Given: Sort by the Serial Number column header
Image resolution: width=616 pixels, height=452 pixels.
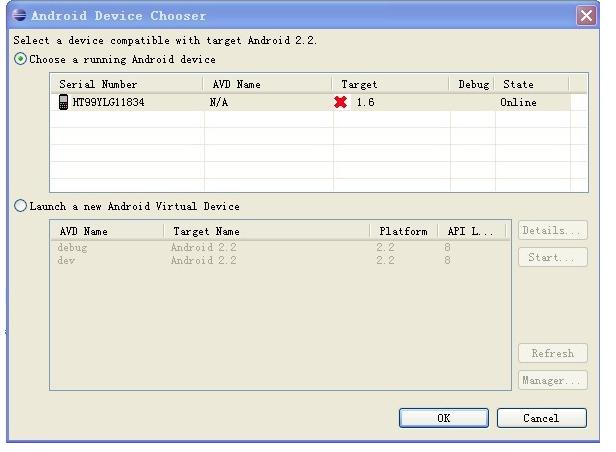Looking at the screenshot, I should (126, 84).
